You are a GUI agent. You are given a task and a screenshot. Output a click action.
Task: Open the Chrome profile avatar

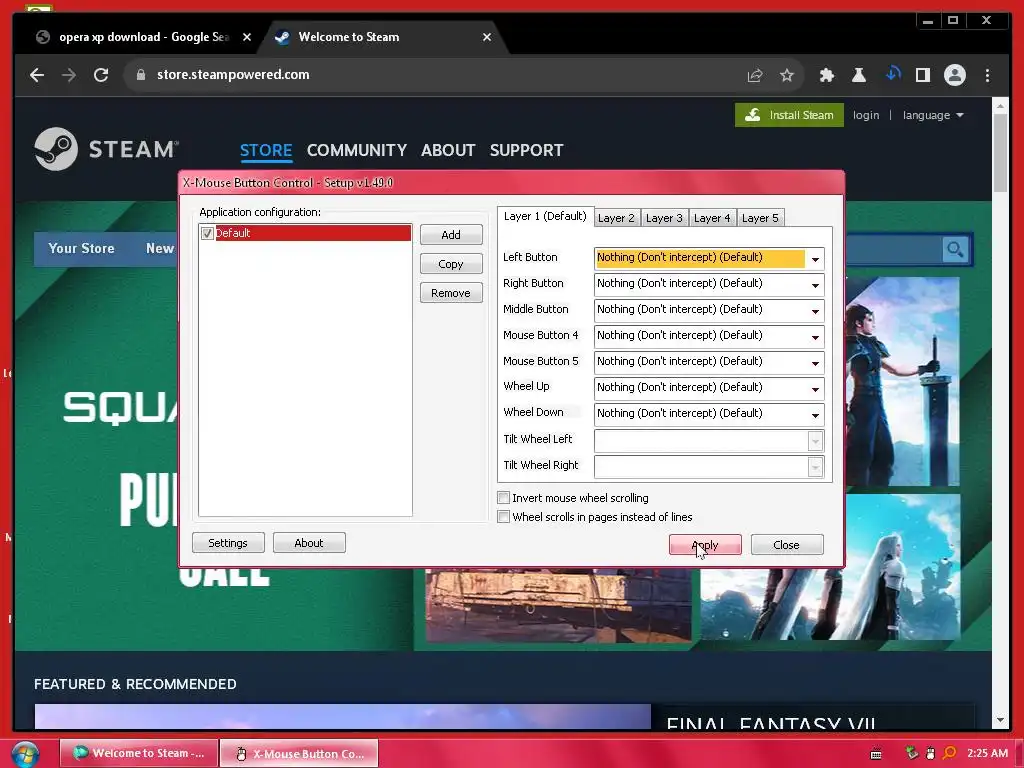[955, 75]
